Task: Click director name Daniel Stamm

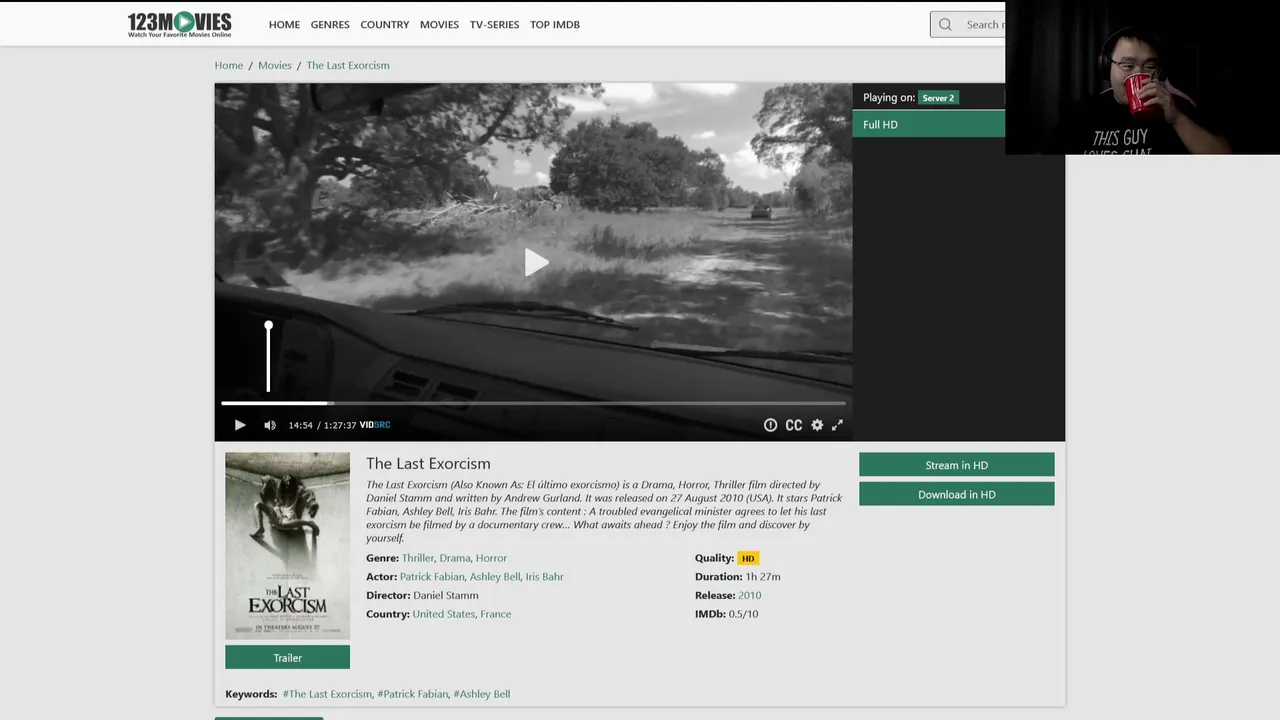Action: pos(446,595)
